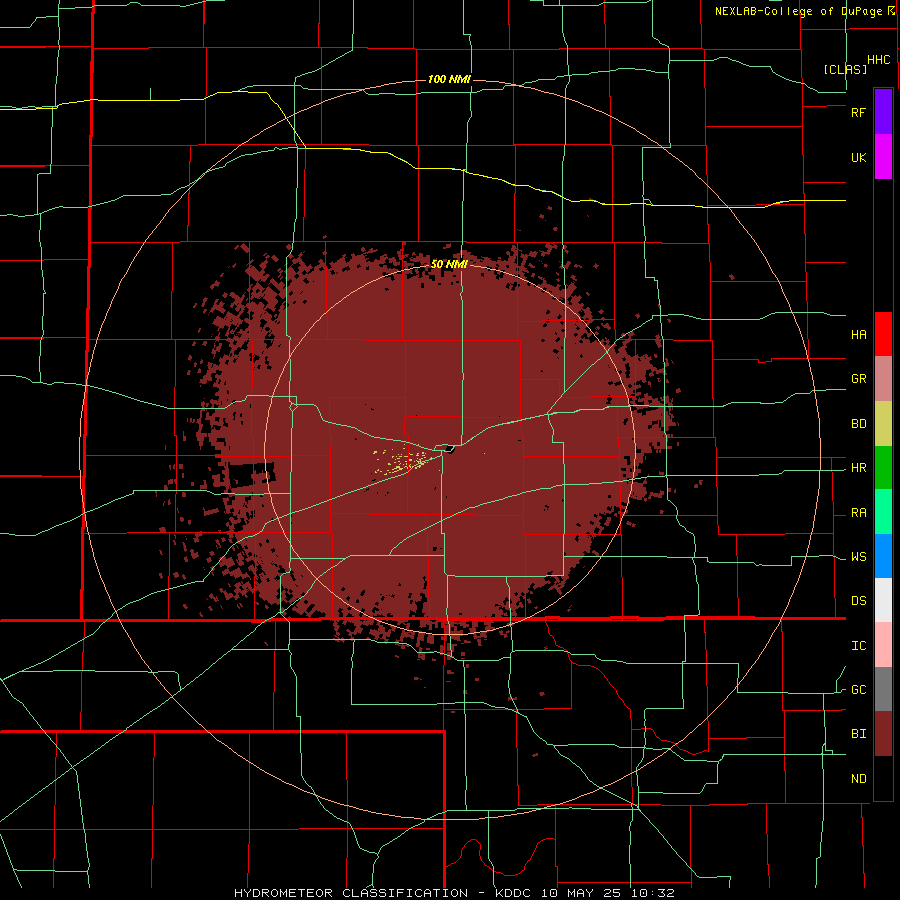Screen dimensions: 900x900
Task: Select the GC legend label
Action: pos(858,690)
